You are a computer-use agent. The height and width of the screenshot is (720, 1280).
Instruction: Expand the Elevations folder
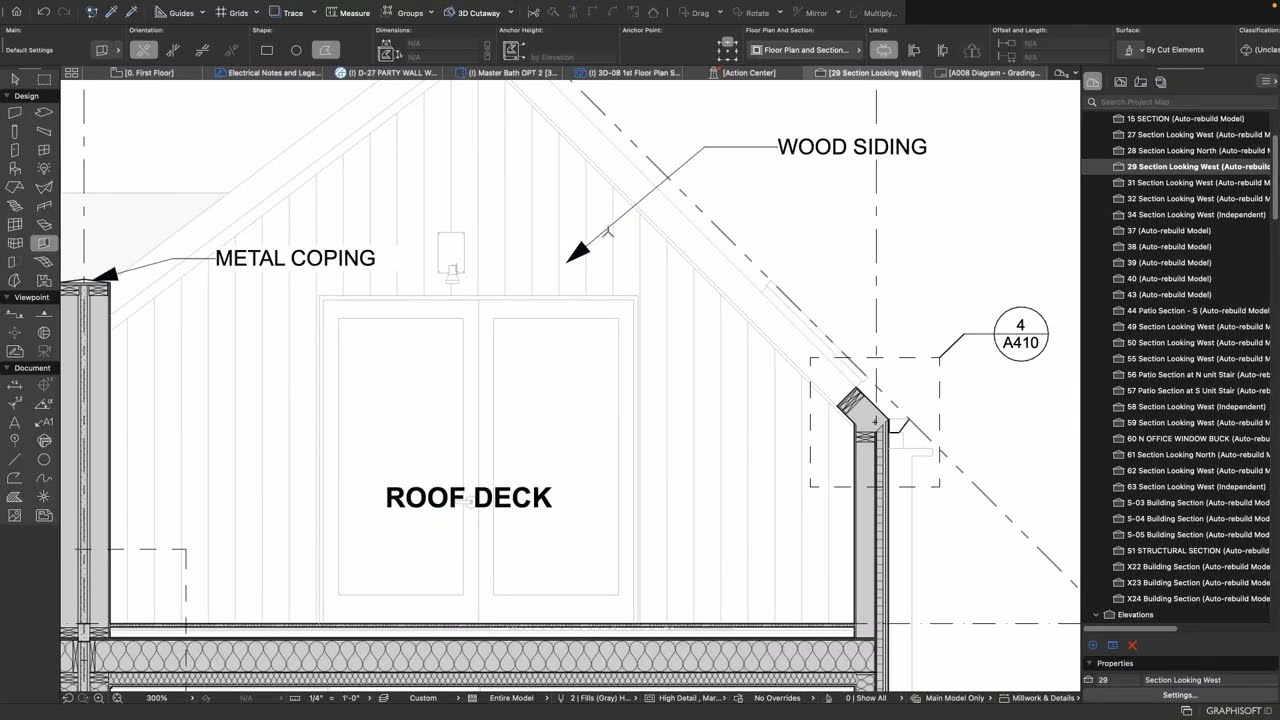[1096, 615]
